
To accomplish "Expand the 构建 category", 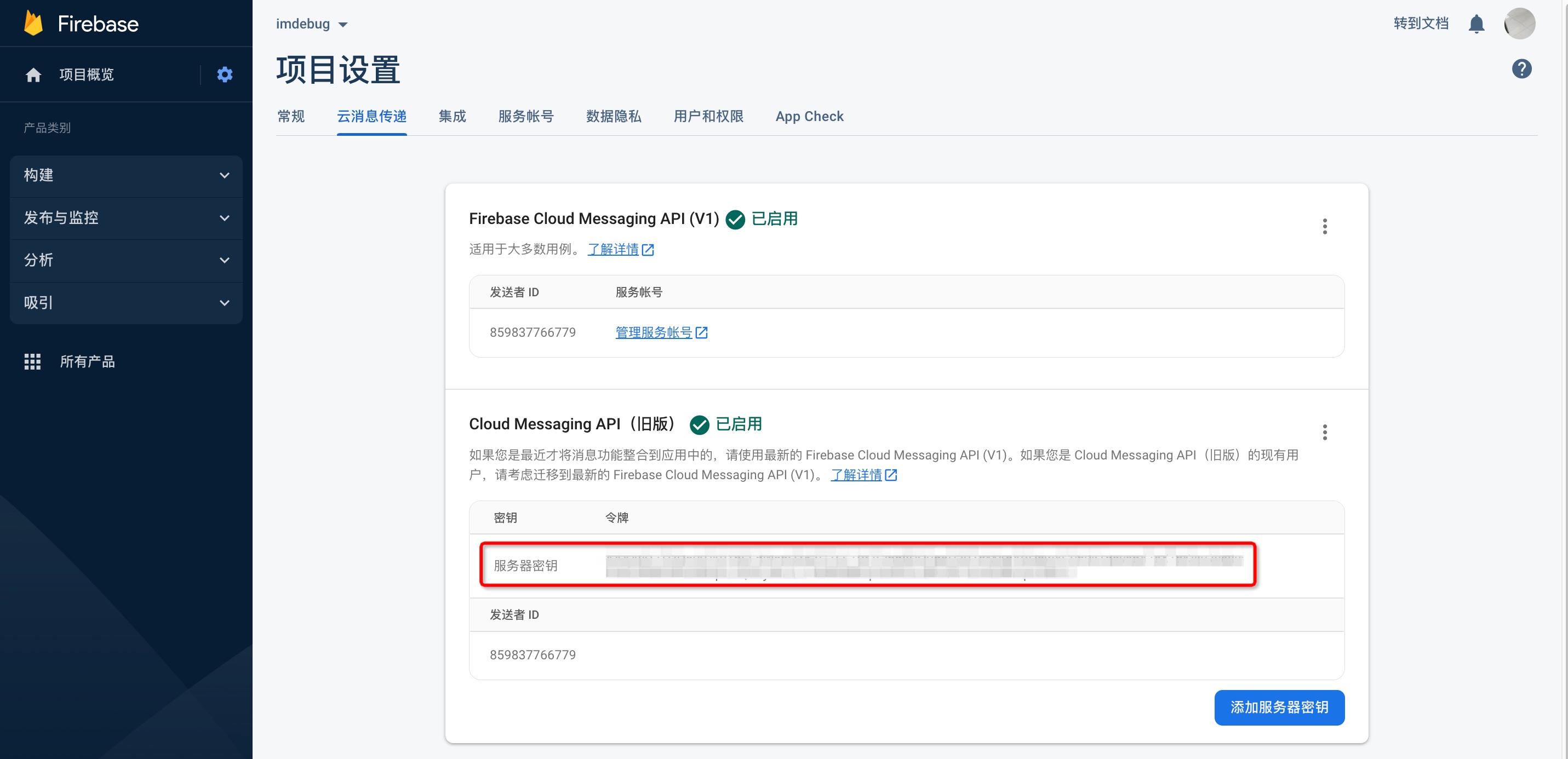I will pyautogui.click(x=126, y=175).
